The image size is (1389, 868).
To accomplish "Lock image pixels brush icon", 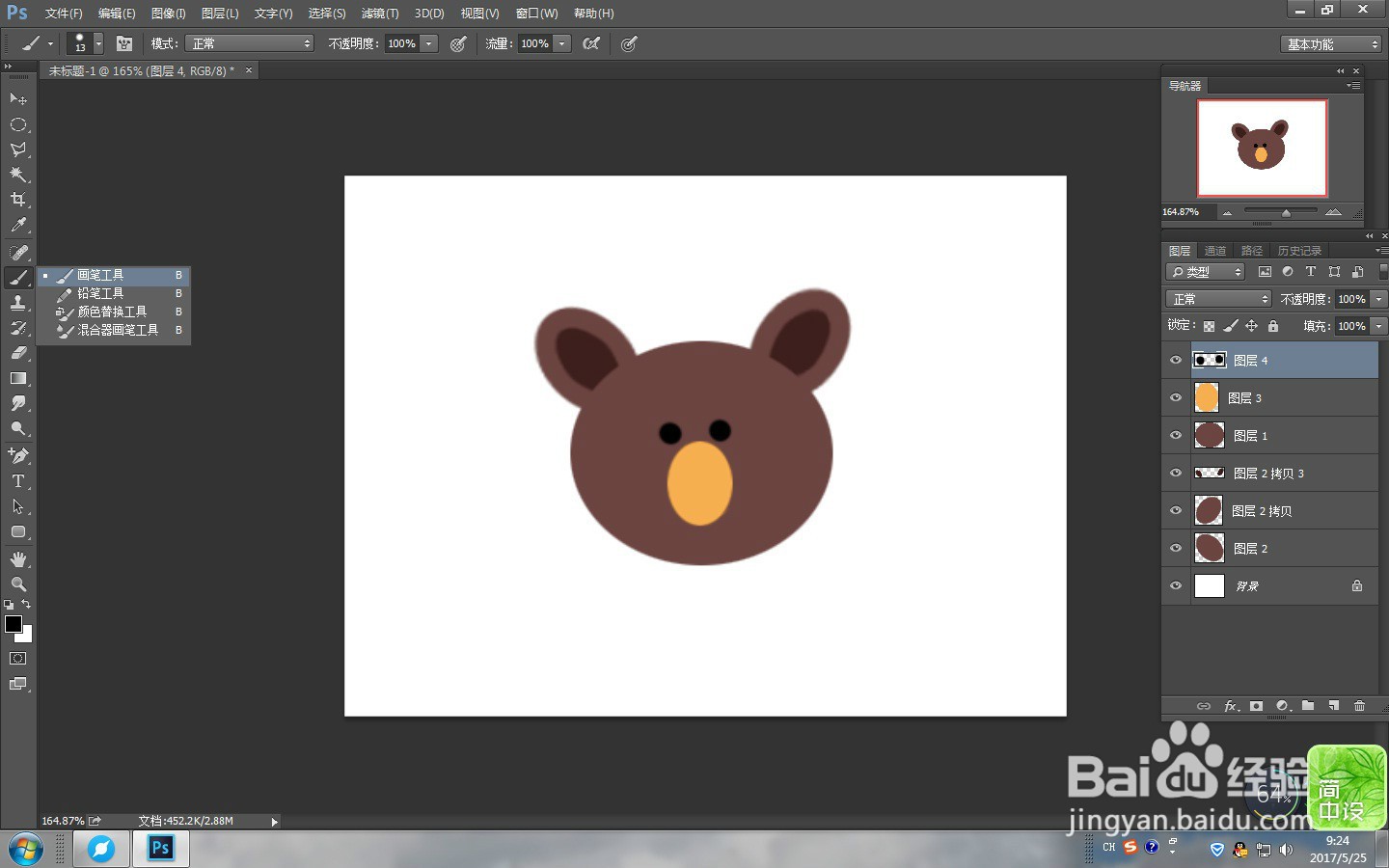I will tap(1231, 326).
